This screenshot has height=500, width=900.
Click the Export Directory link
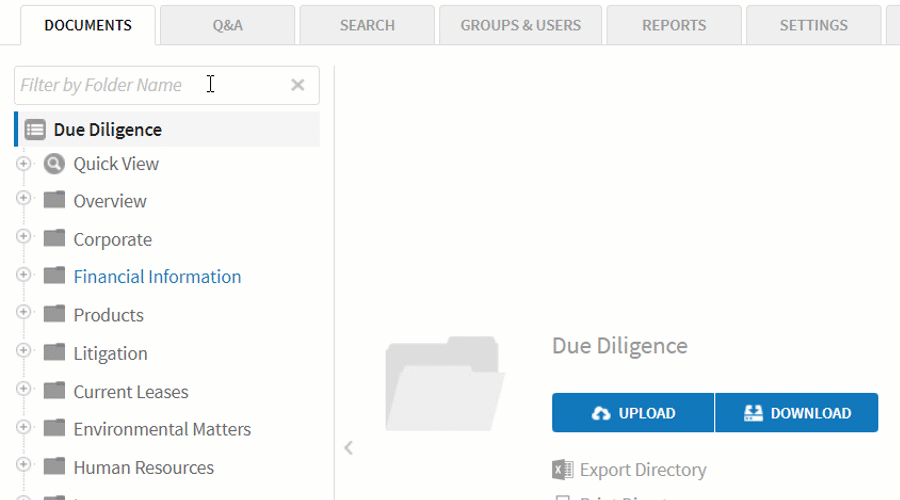[642, 470]
